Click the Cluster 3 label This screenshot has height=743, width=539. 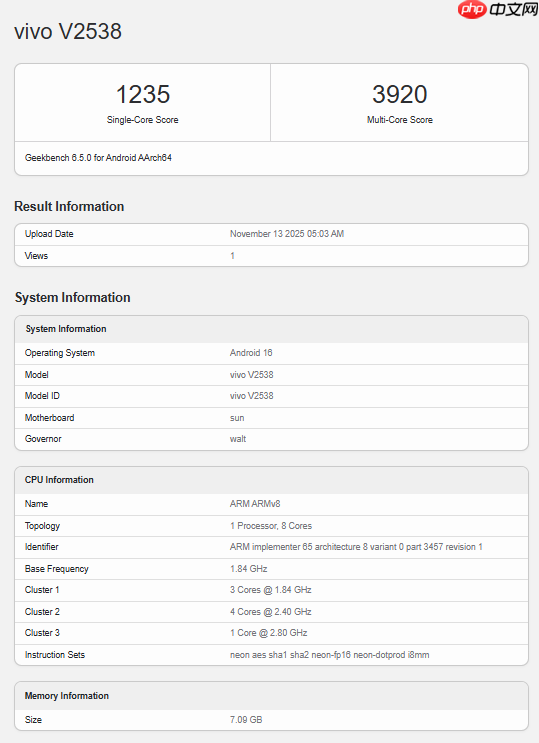(42, 633)
